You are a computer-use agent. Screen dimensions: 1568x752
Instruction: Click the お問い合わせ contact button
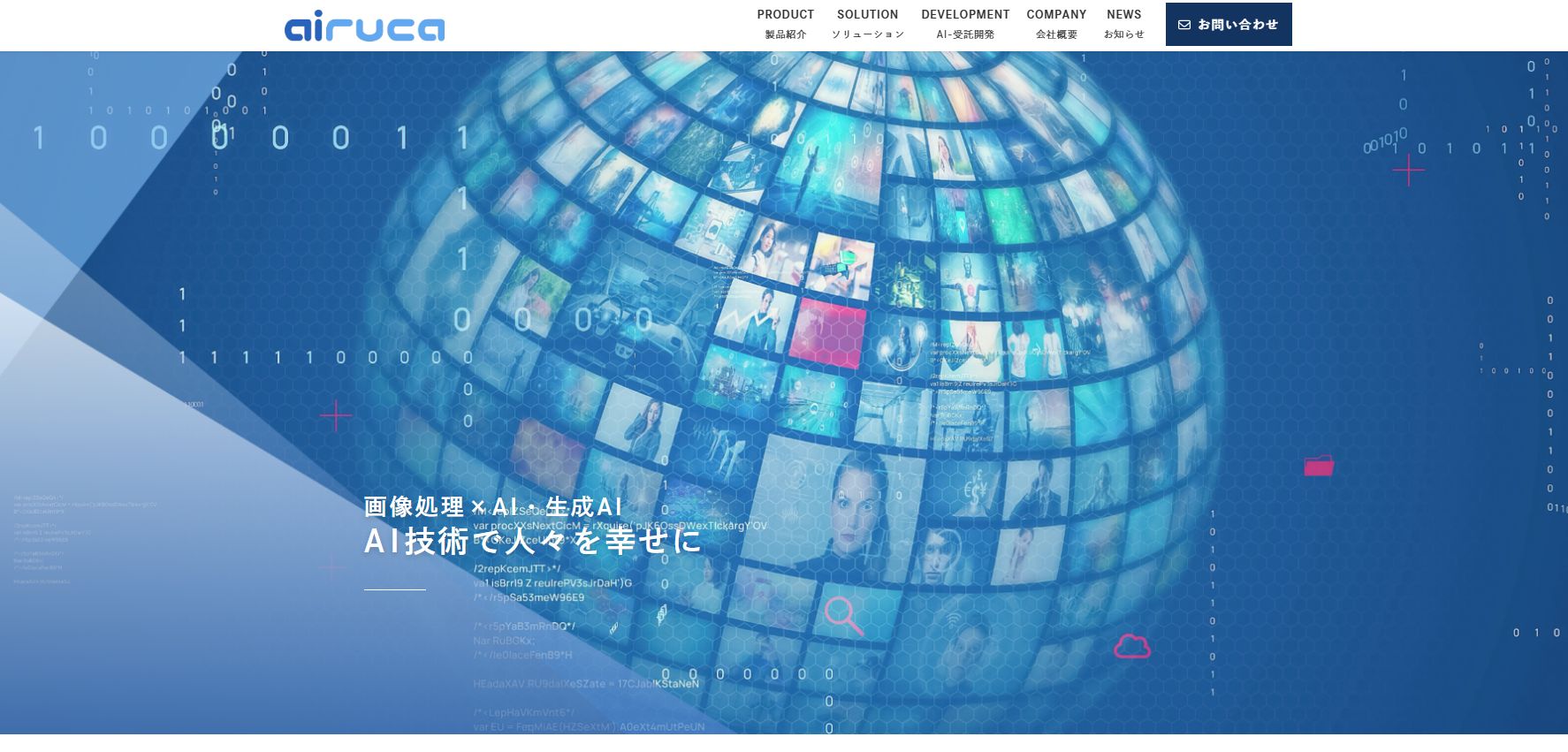coord(1229,25)
